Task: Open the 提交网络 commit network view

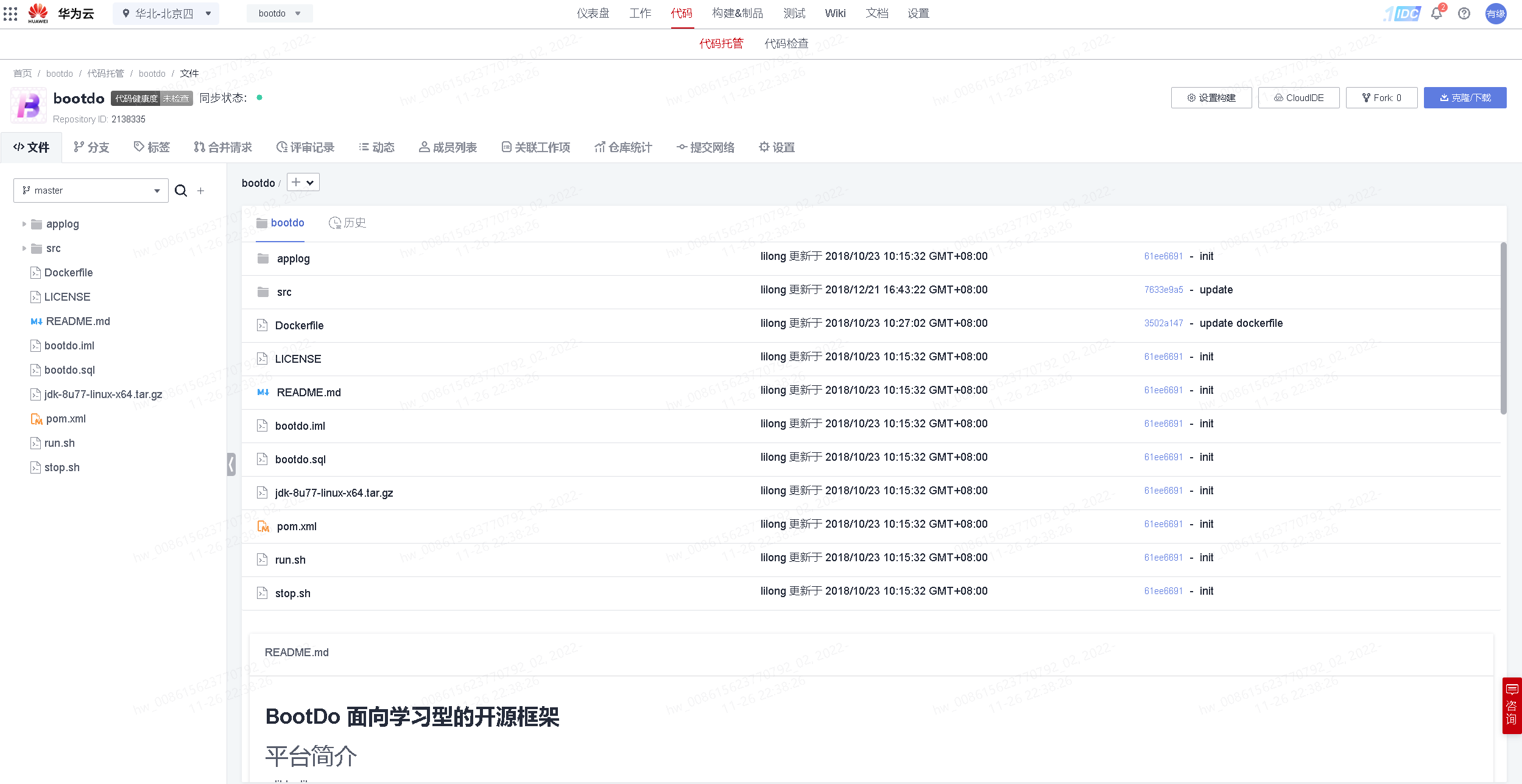Action: (x=705, y=147)
